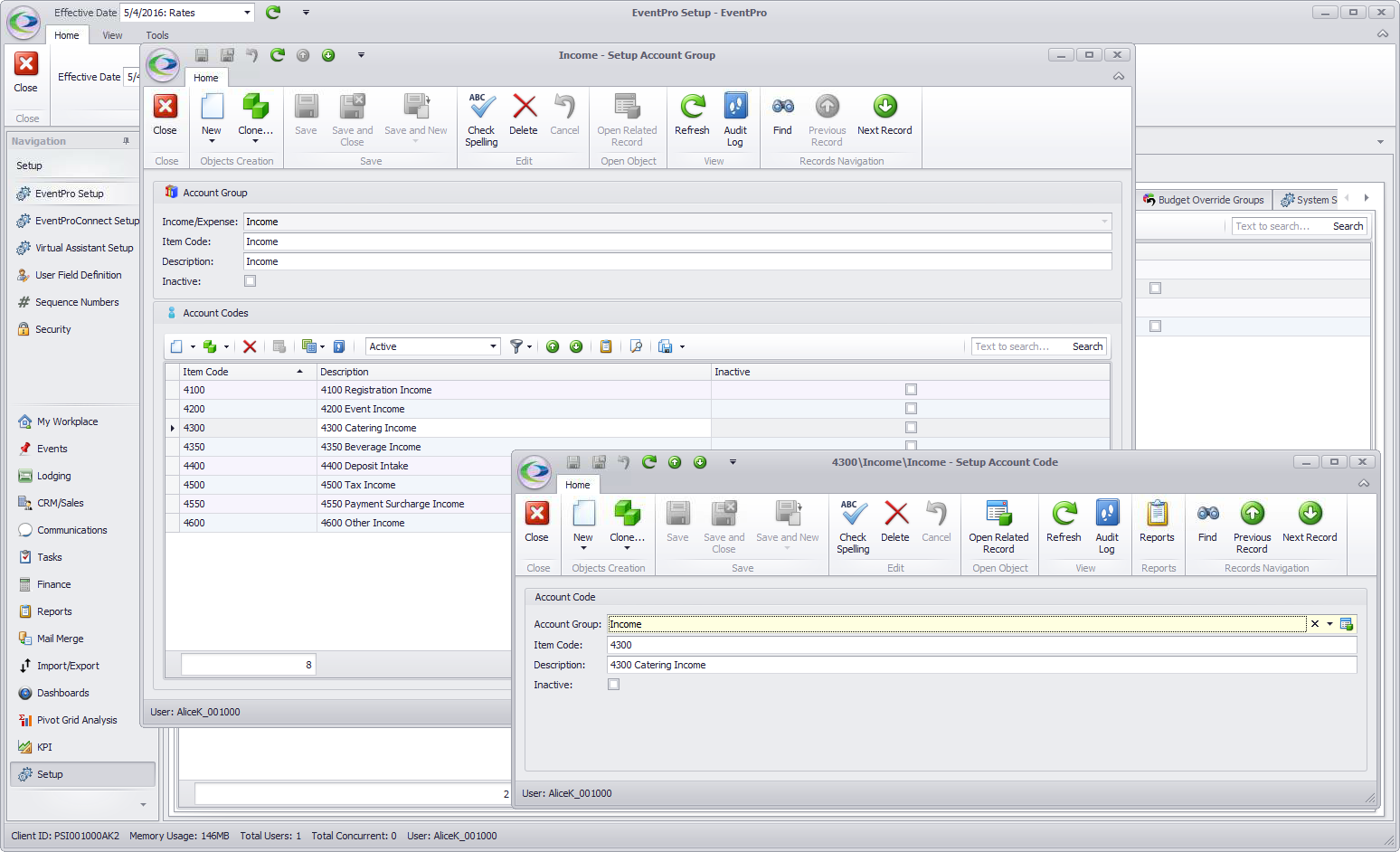Viewport: 1400px width, 852px height.
Task: Click lookup icon beside Account Group field
Action: pyautogui.click(x=1347, y=624)
